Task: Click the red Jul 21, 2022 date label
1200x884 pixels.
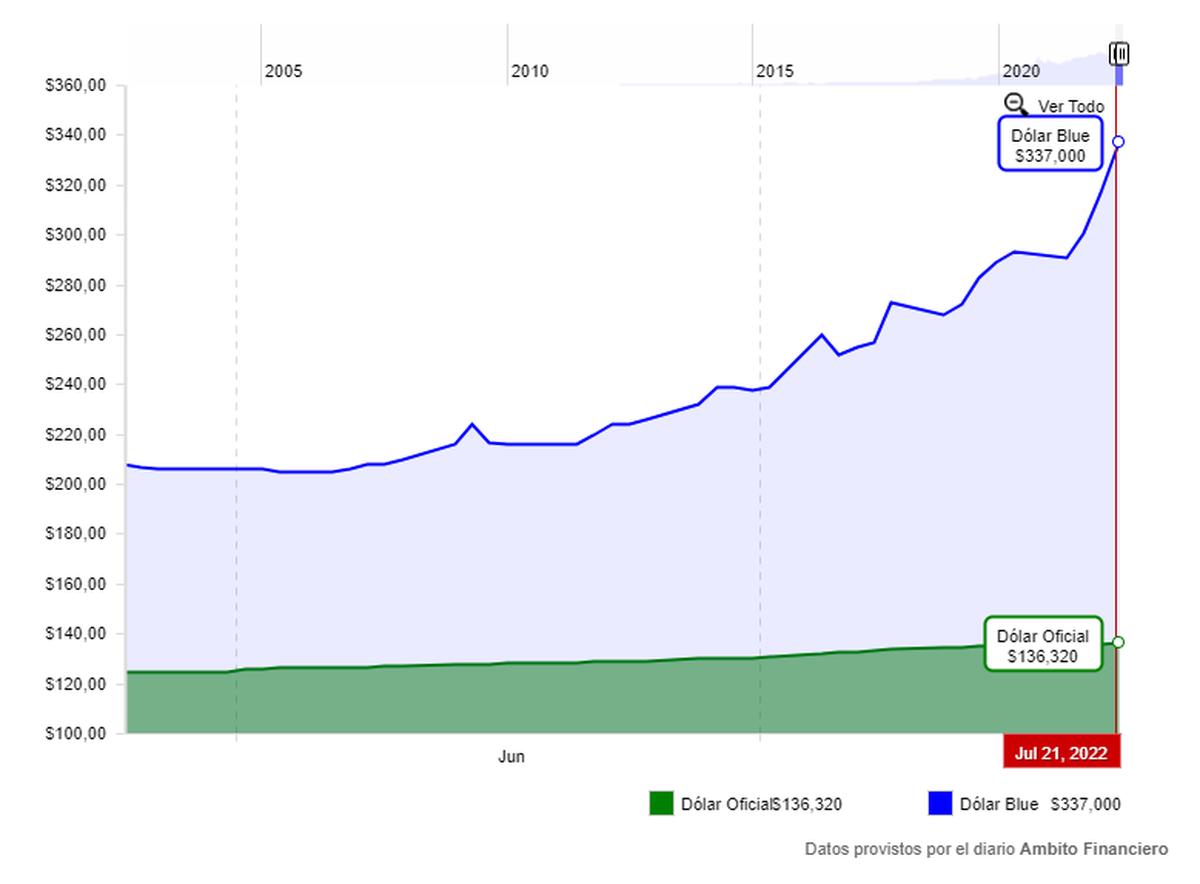Action: [x=1061, y=754]
